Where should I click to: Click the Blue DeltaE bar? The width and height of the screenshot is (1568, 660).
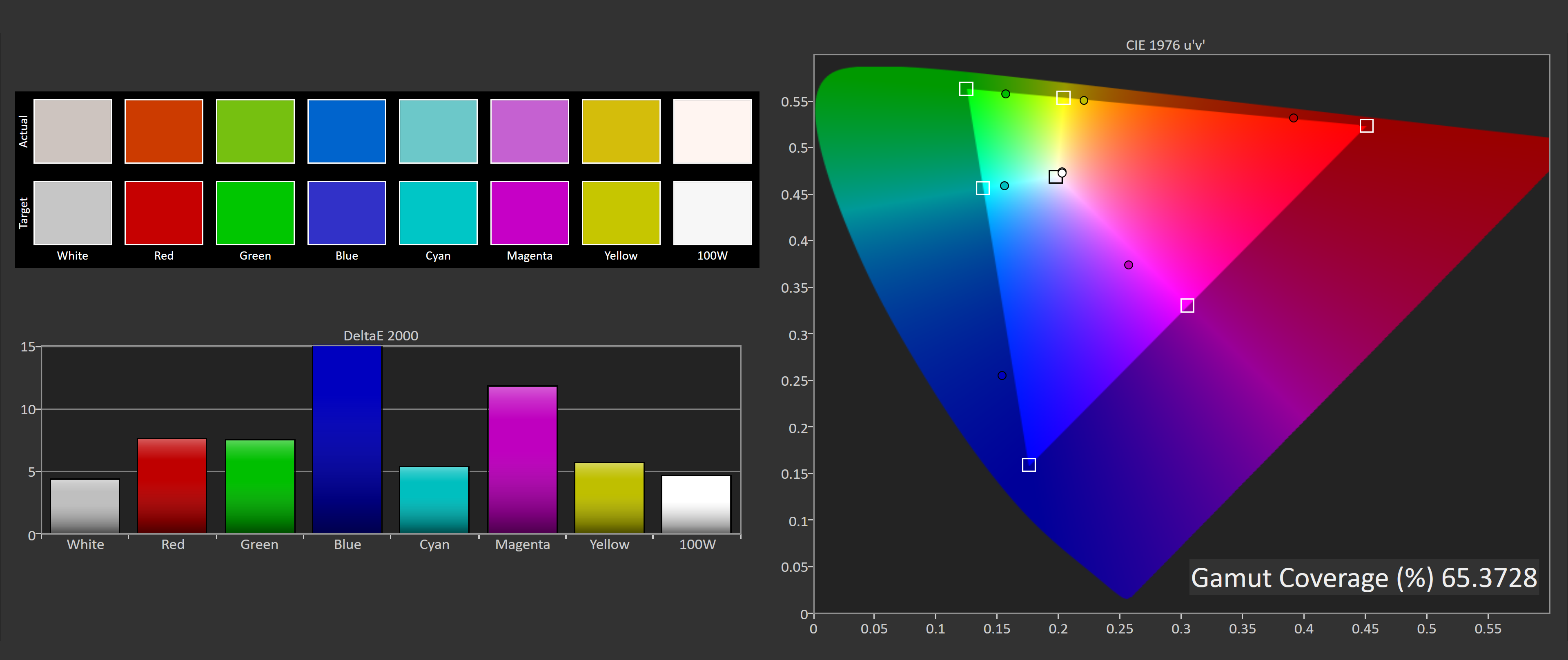347,439
